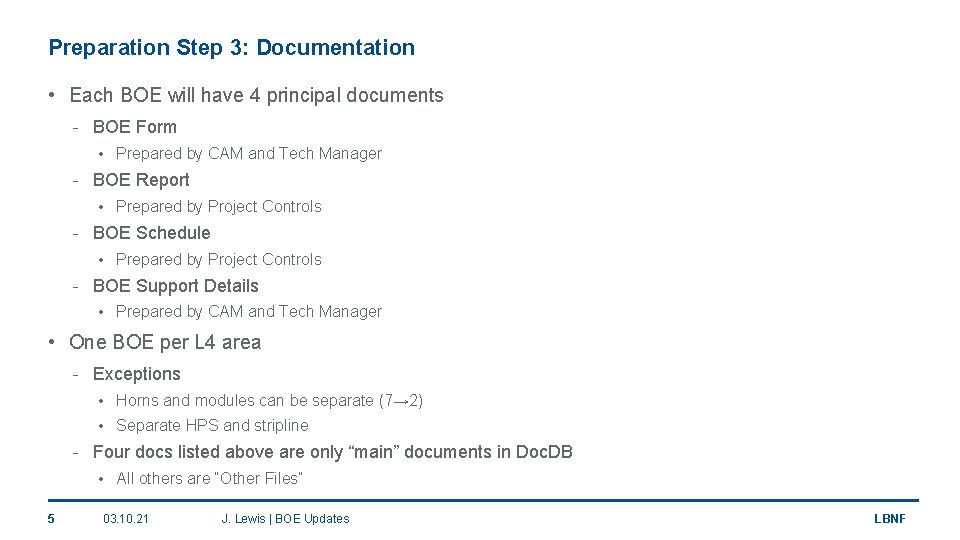Screen dimensions: 960x540
Task: Click the LBNF label in footer
Action: point(890,519)
